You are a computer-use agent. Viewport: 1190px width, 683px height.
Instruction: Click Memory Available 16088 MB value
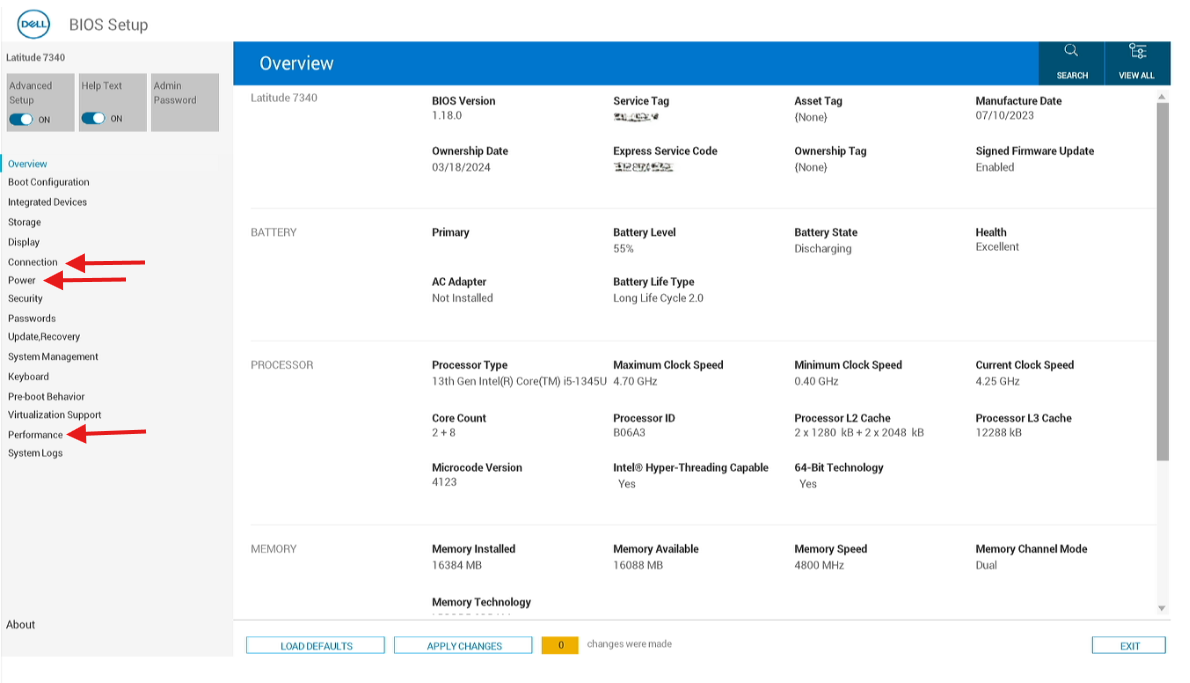point(638,565)
